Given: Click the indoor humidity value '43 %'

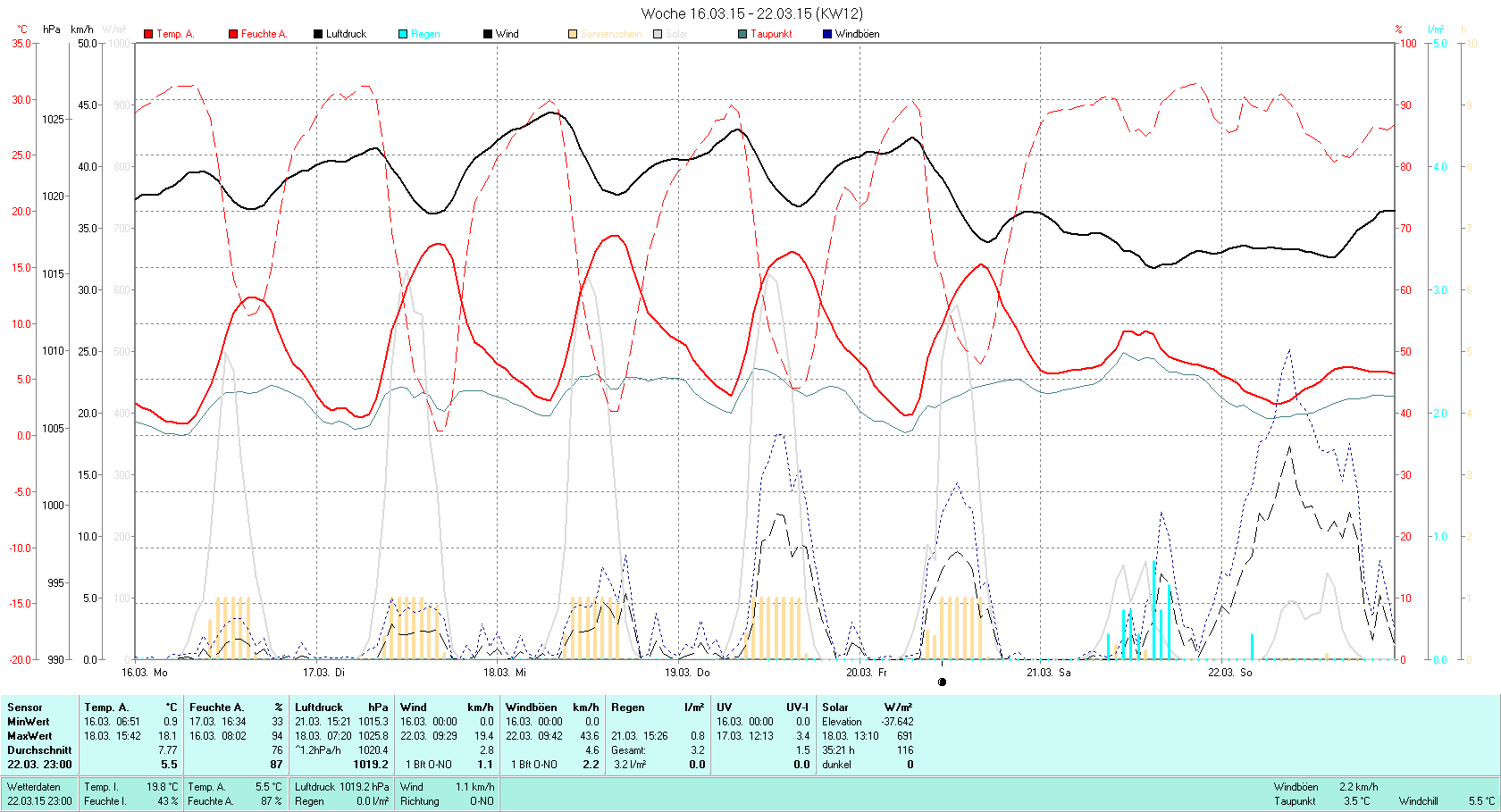Looking at the screenshot, I should 167,801.
